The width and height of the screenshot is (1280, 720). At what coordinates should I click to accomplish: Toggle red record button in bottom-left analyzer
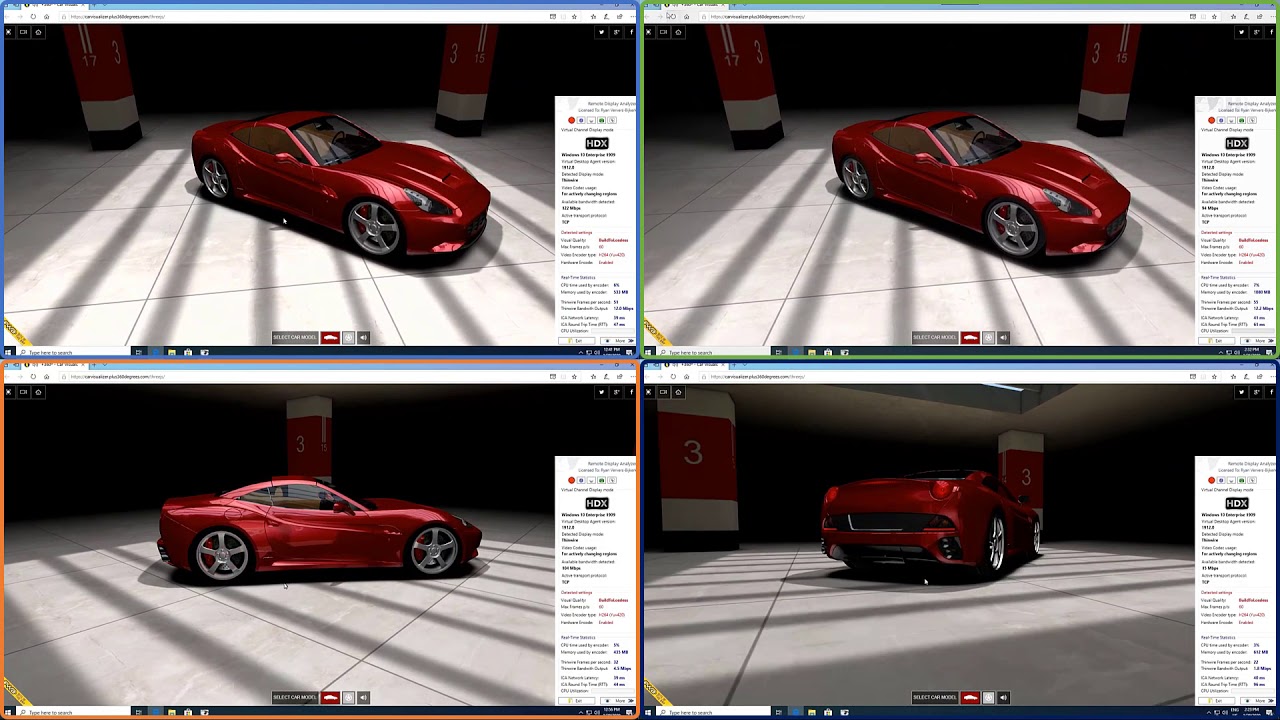[x=572, y=480]
